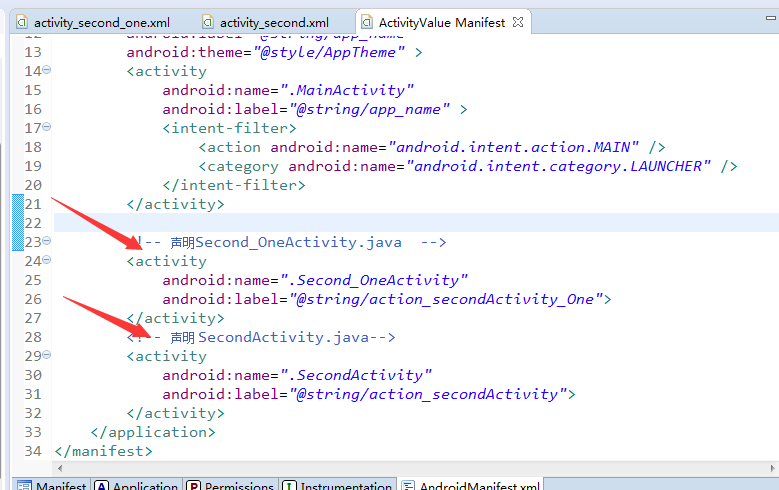Collapse the intent-filter block at line 17

[x=47, y=127]
